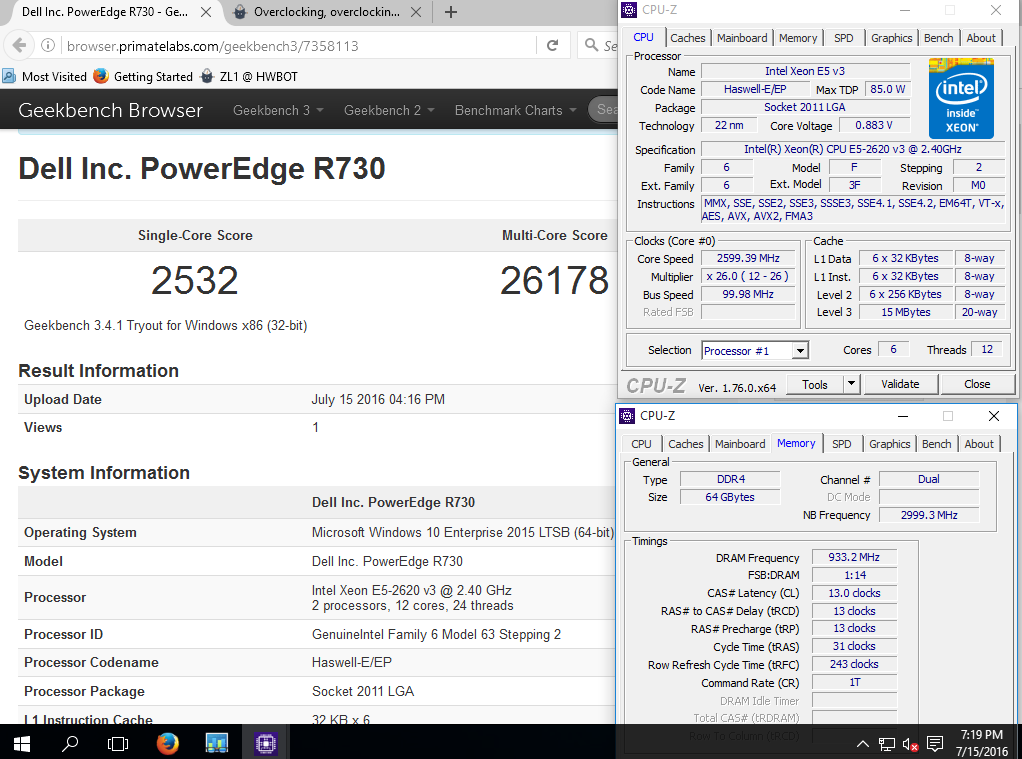Click the Core Speed value 2599.39 MHz
The width and height of the screenshot is (1022, 759).
click(x=748, y=258)
